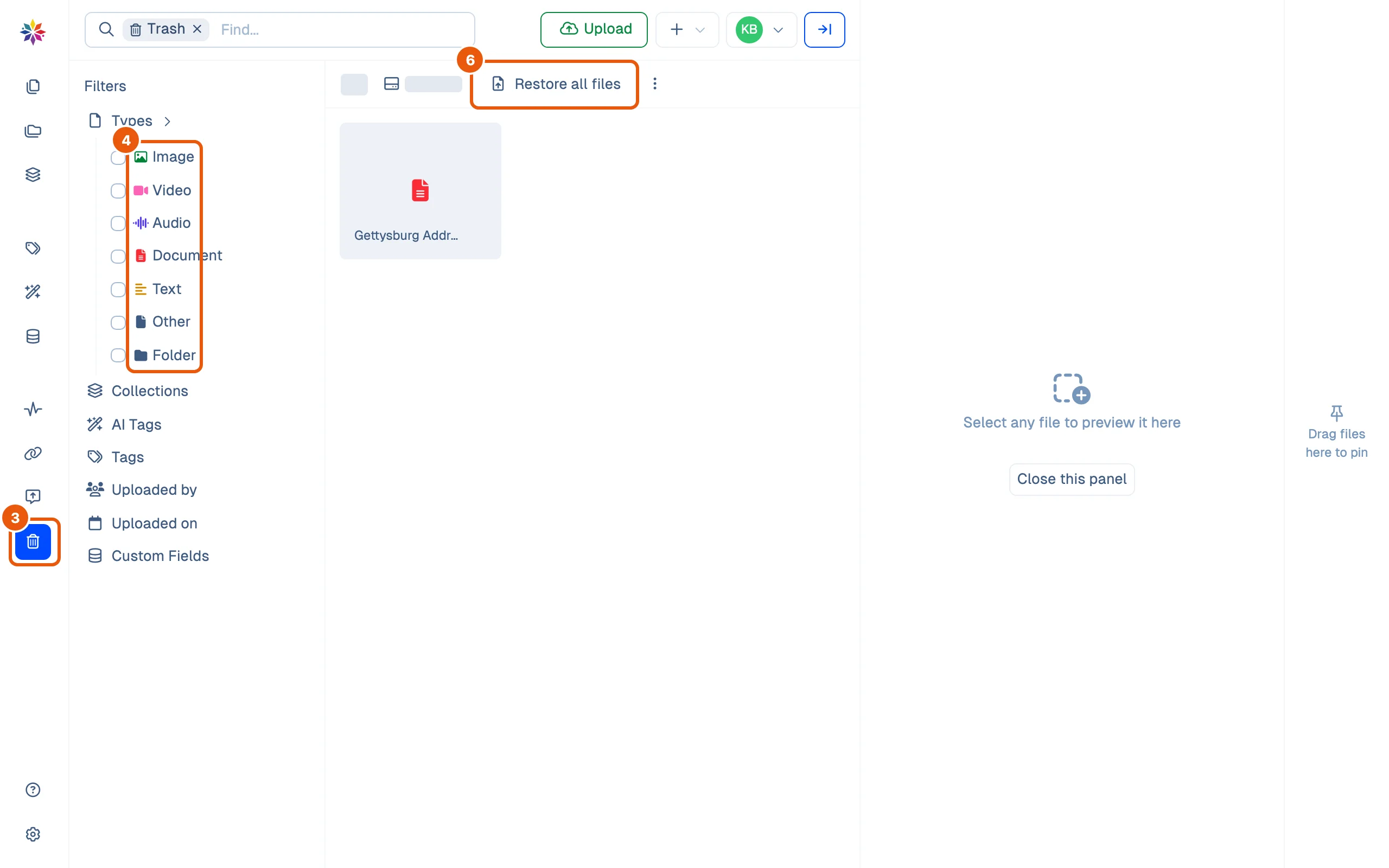
Task: Expand the AI Tags filter
Action: click(124, 424)
